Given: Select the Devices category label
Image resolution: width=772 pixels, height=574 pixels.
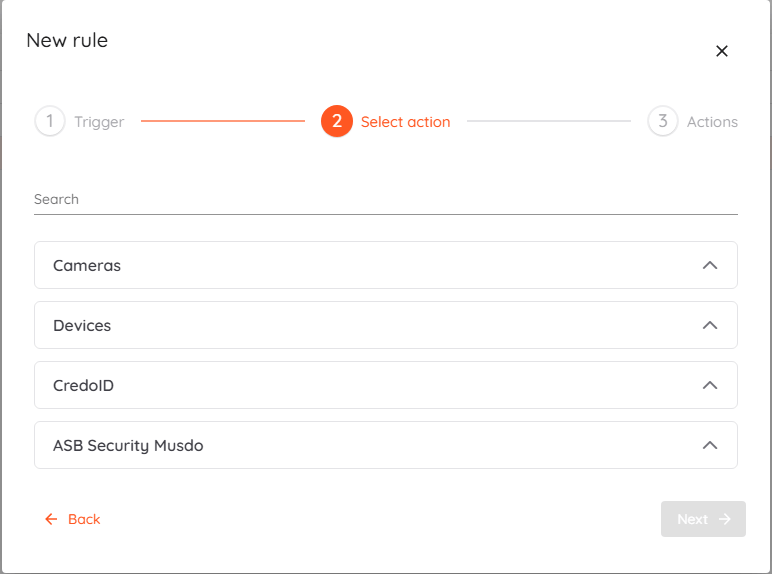Looking at the screenshot, I should coord(82,325).
